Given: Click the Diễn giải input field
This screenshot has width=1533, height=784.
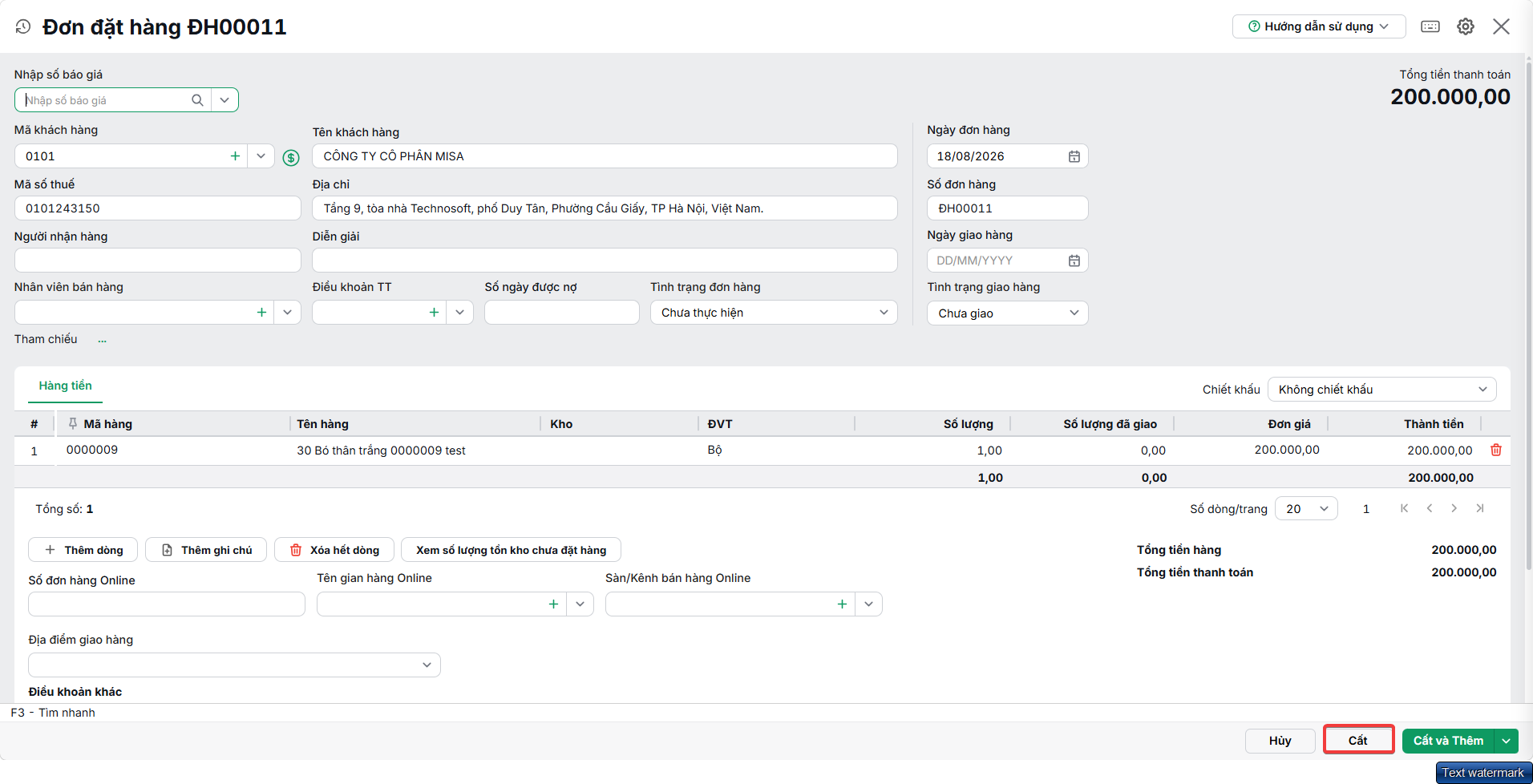Looking at the screenshot, I should point(605,261).
